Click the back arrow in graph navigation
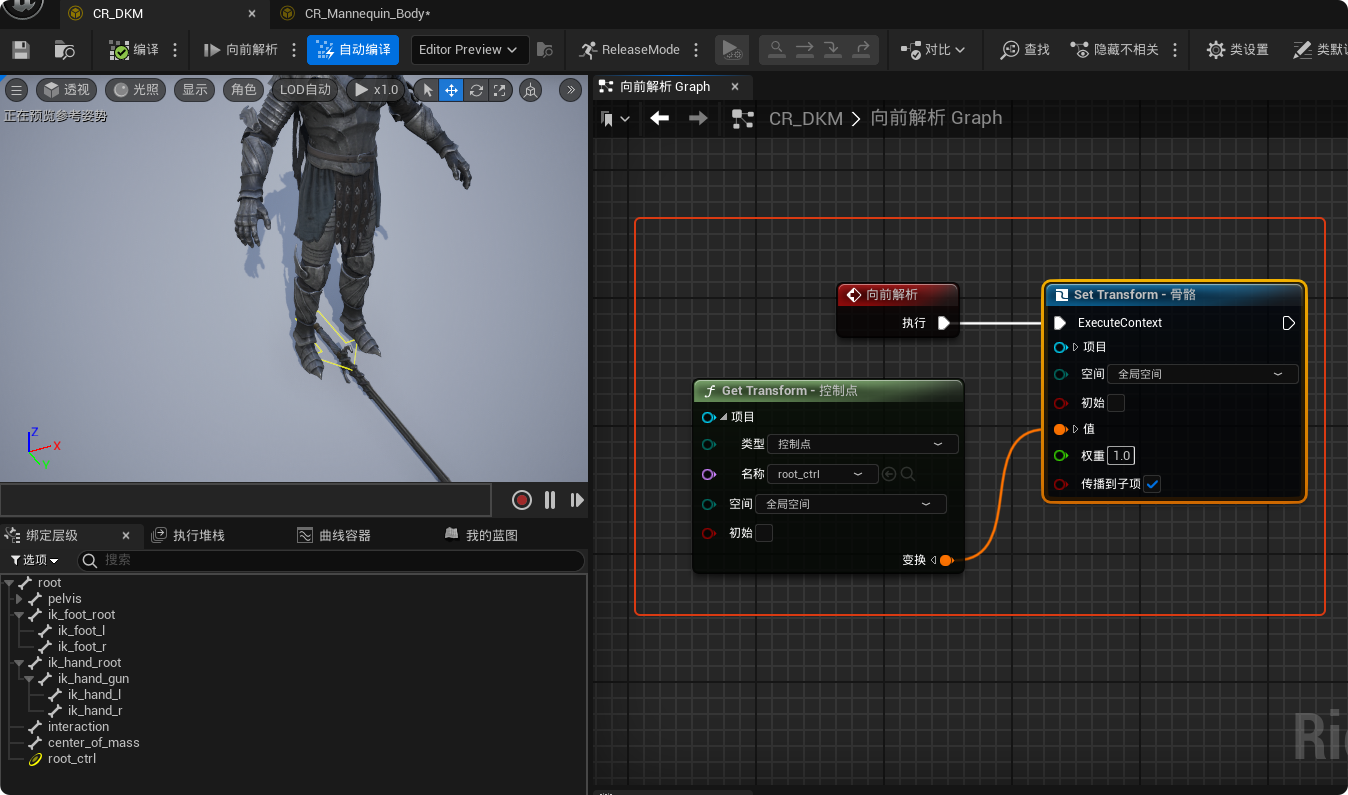 point(659,118)
